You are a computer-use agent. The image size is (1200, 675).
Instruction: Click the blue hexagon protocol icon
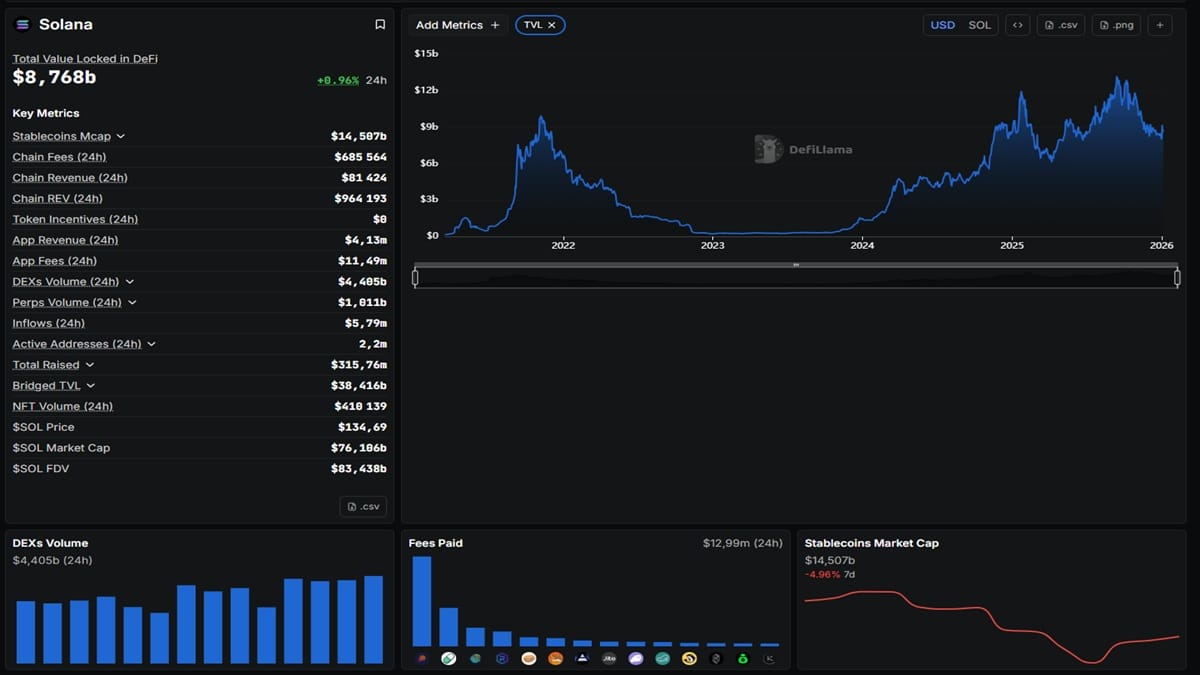click(x=502, y=658)
